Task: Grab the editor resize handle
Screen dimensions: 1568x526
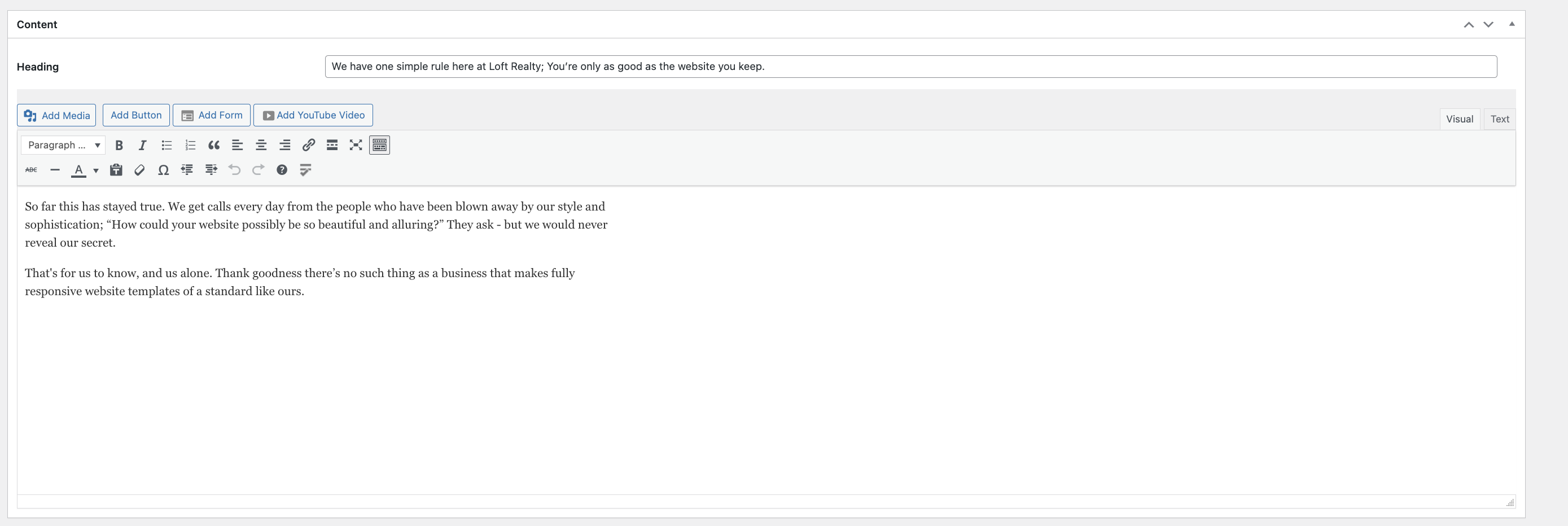Action: 1510,502
